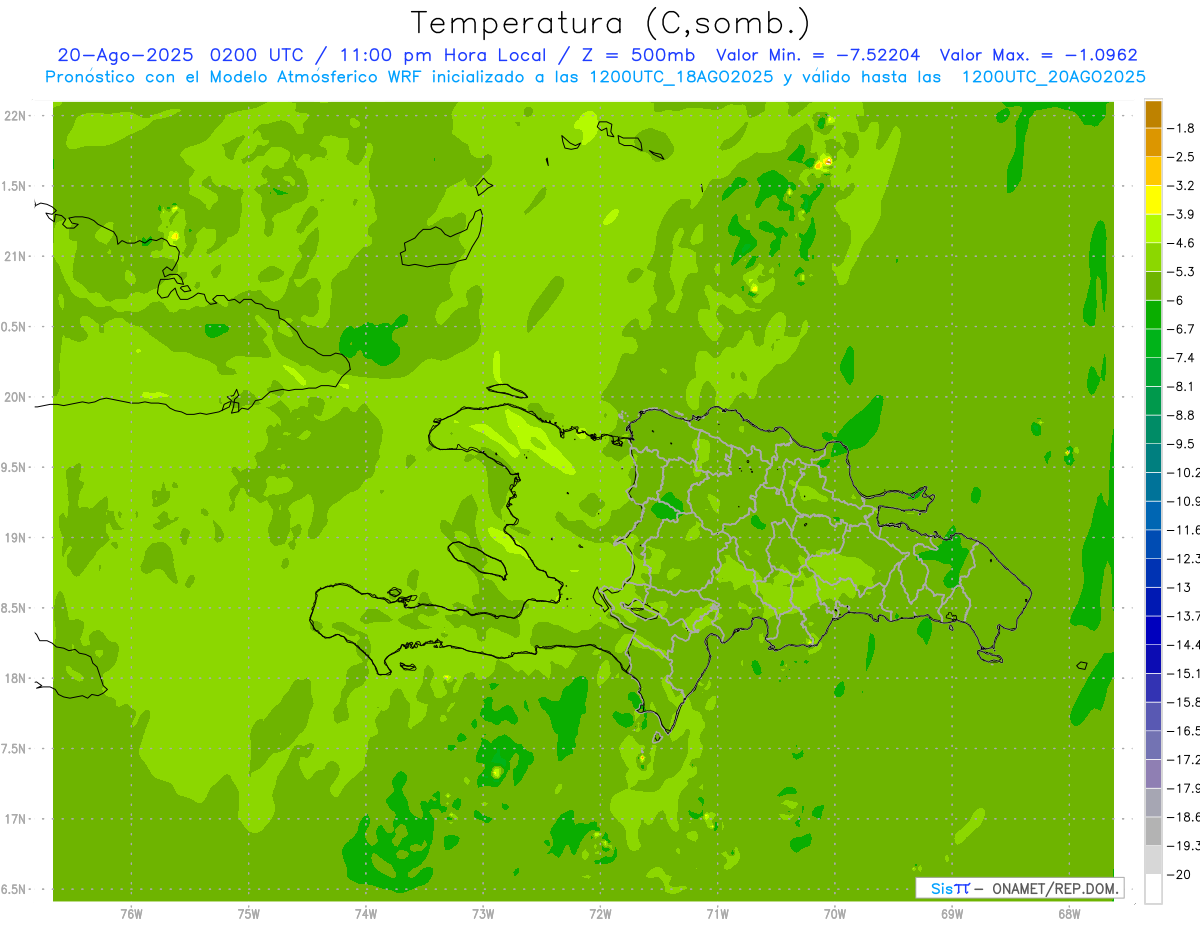Click the "18N" latitude label
The width and height of the screenshot is (1200, 927).
click(16, 678)
